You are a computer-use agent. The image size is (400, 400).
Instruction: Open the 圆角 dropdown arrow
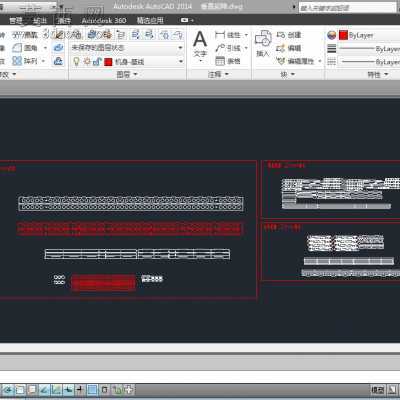pos(45,48)
